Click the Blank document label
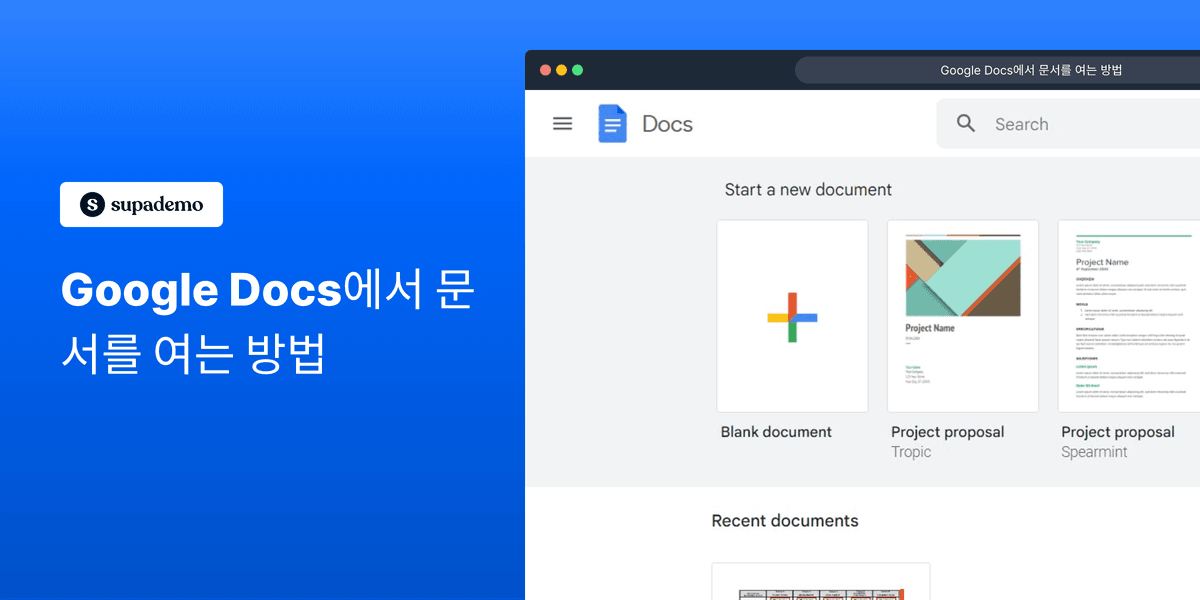 tap(776, 431)
